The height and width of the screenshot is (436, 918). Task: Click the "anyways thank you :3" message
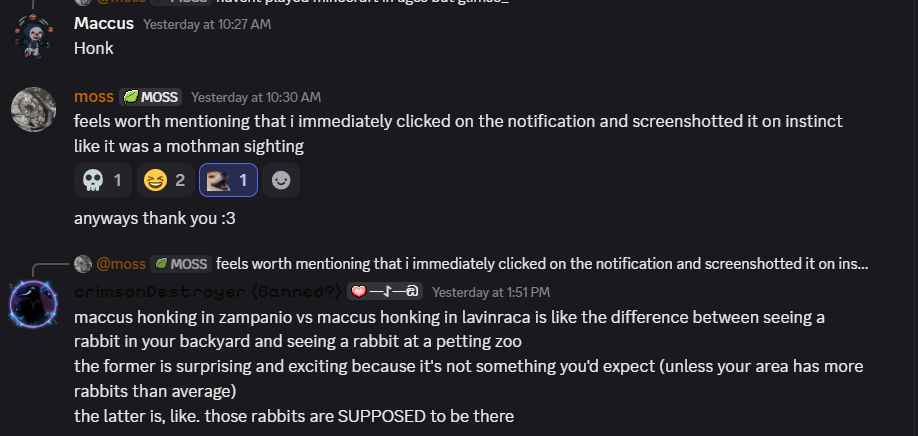[153, 217]
